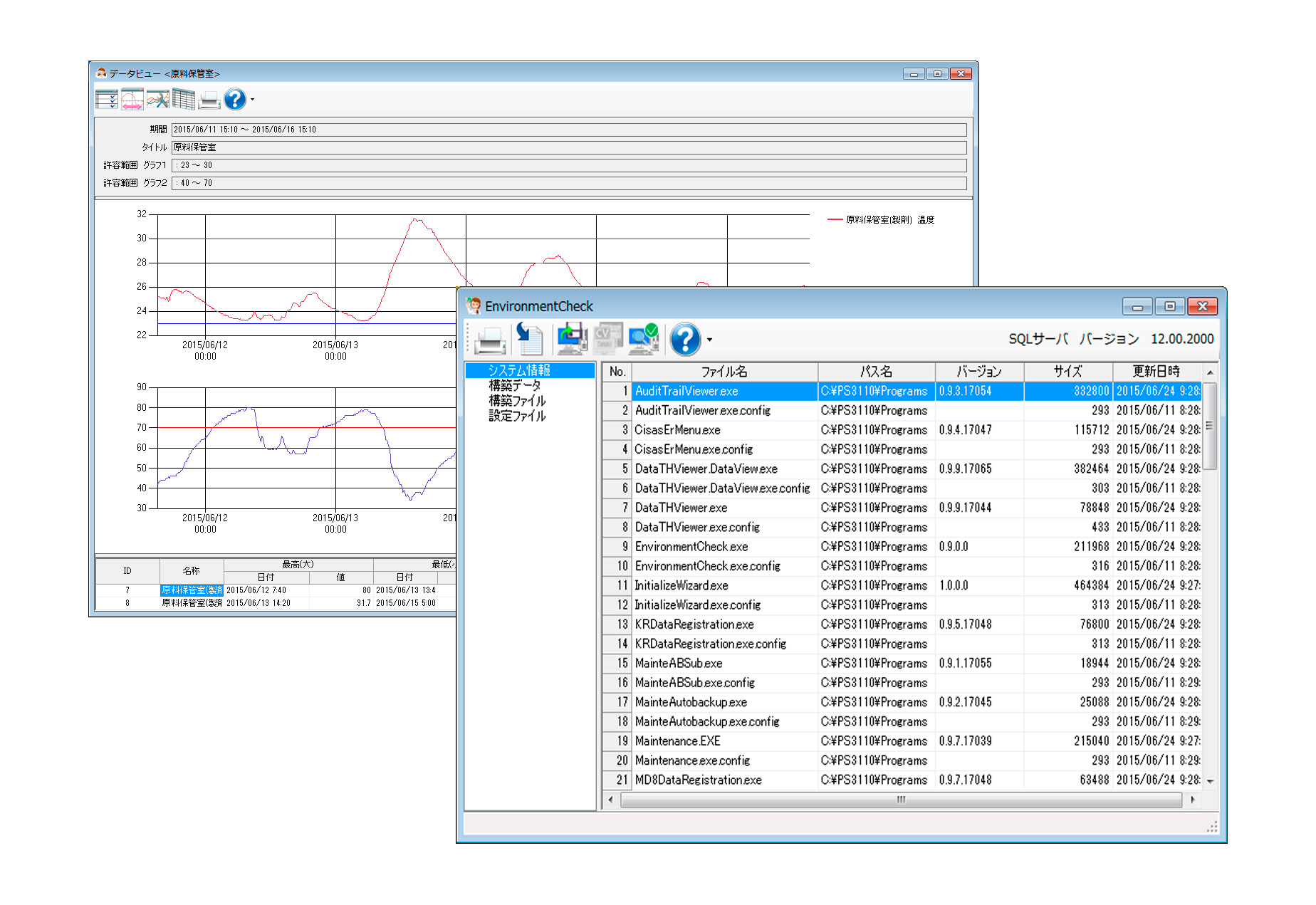Select the EnvironmentCheck.exe file row
Image resolution: width=1316 pixels, height=905 pixels.
click(902, 547)
